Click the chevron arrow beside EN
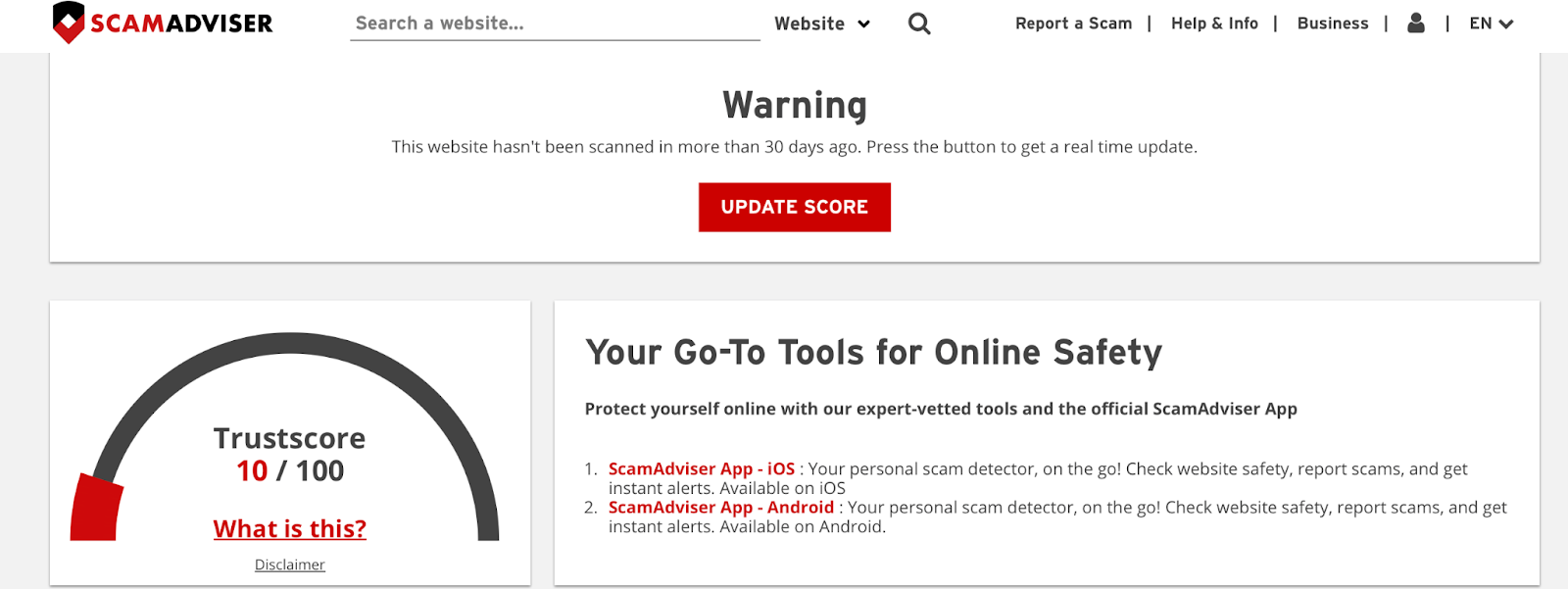 click(x=1506, y=25)
